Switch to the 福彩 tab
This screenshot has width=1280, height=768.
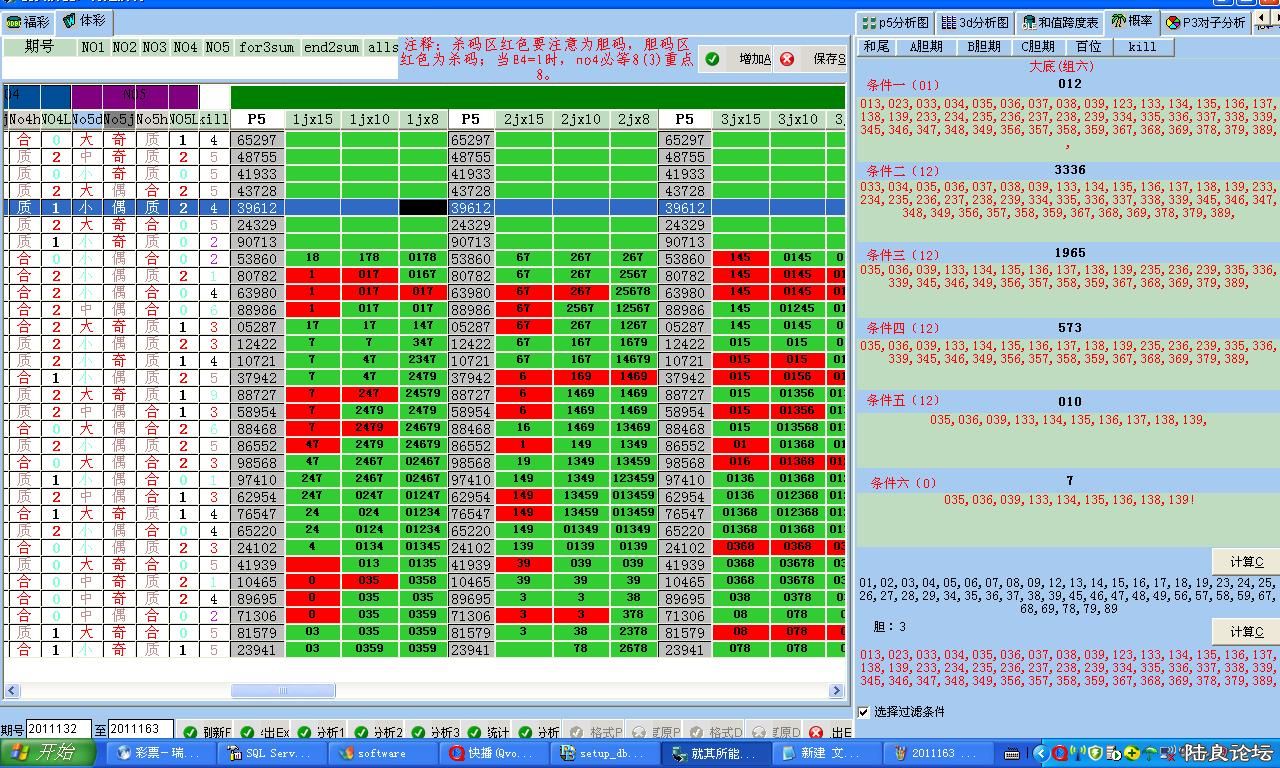click(x=28, y=21)
